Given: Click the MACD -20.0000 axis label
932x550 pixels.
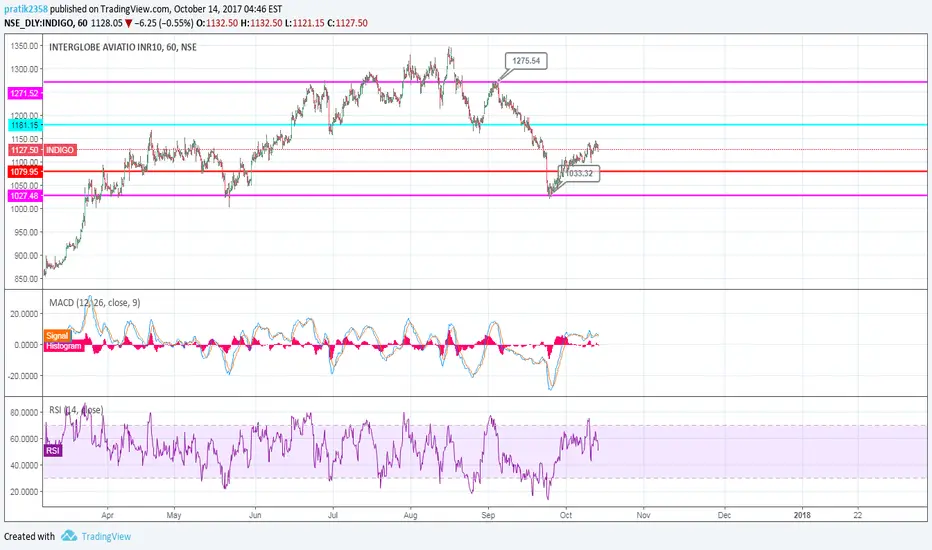Looking at the screenshot, I should tap(24, 376).
